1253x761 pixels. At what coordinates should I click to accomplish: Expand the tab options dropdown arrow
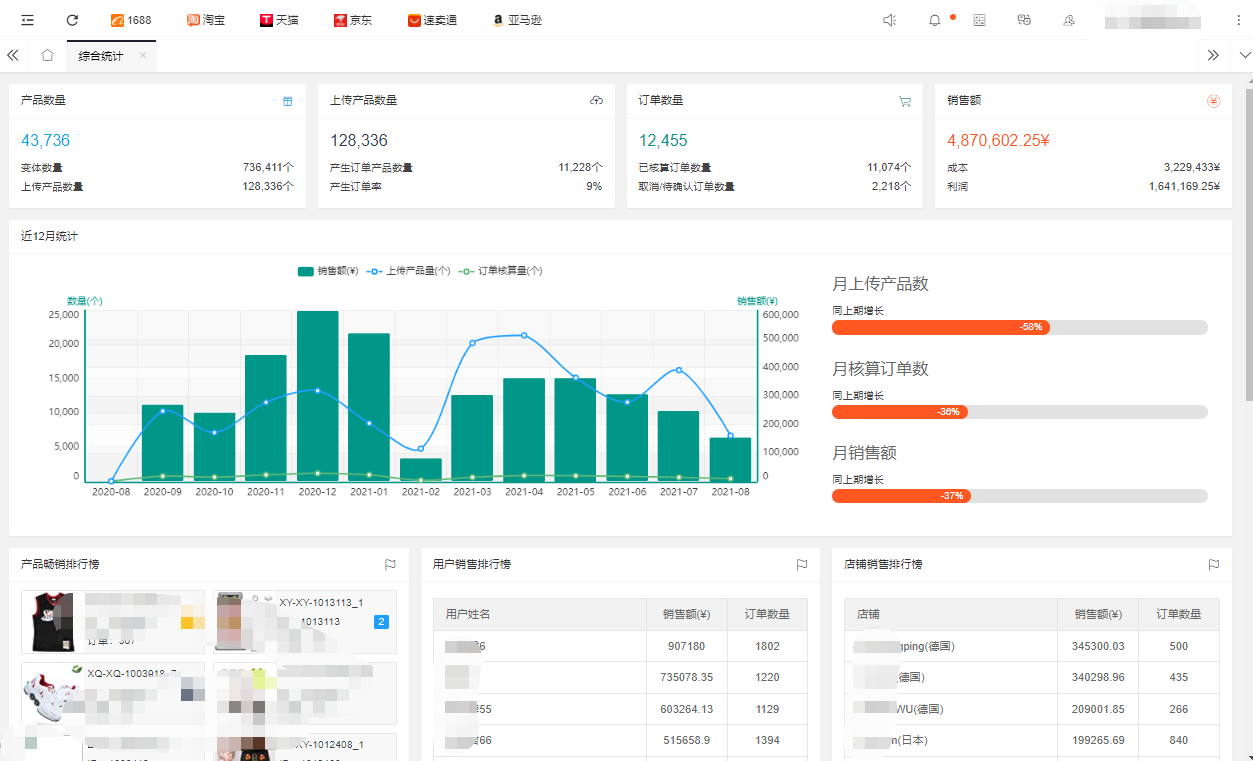pyautogui.click(x=1244, y=56)
